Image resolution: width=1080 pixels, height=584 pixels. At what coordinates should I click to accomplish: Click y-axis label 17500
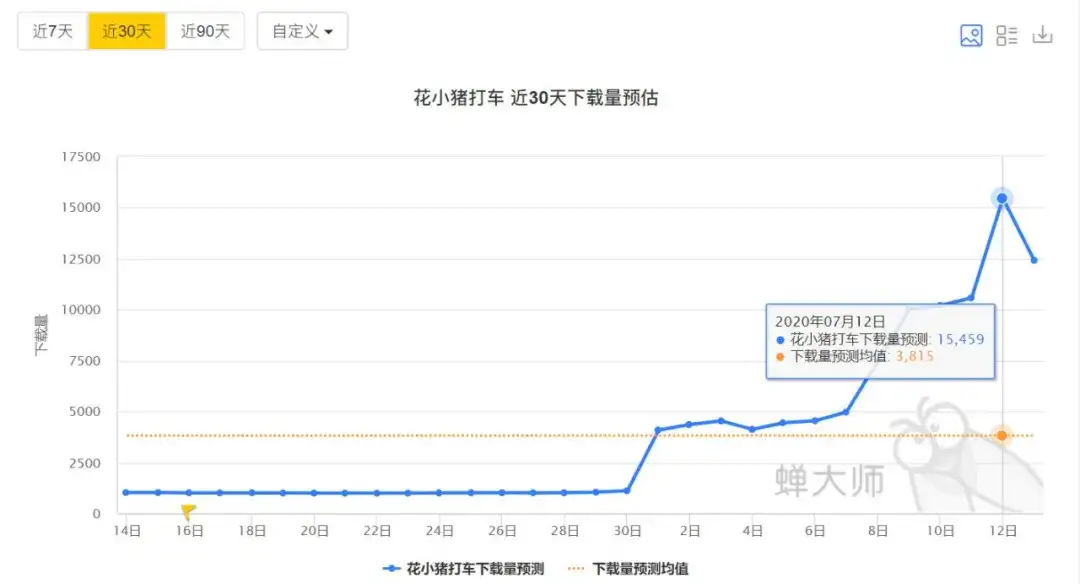point(81,157)
